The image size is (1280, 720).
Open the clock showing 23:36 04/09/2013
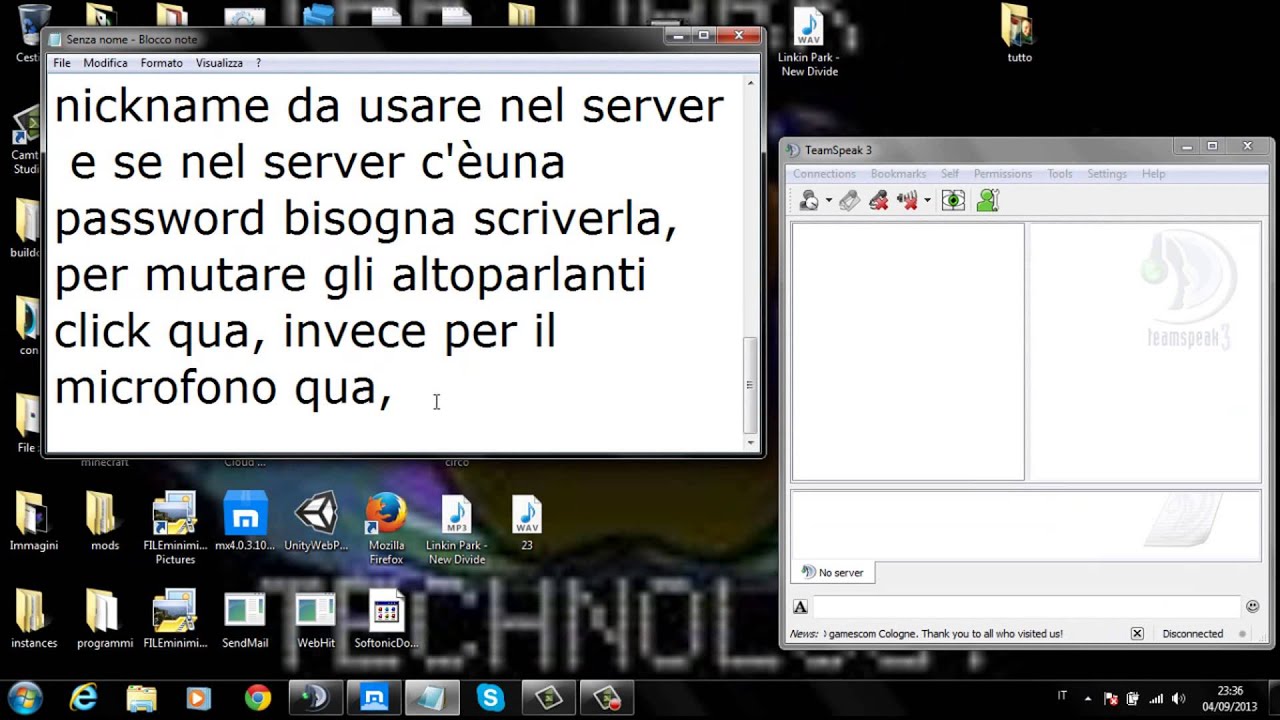tap(1230, 698)
